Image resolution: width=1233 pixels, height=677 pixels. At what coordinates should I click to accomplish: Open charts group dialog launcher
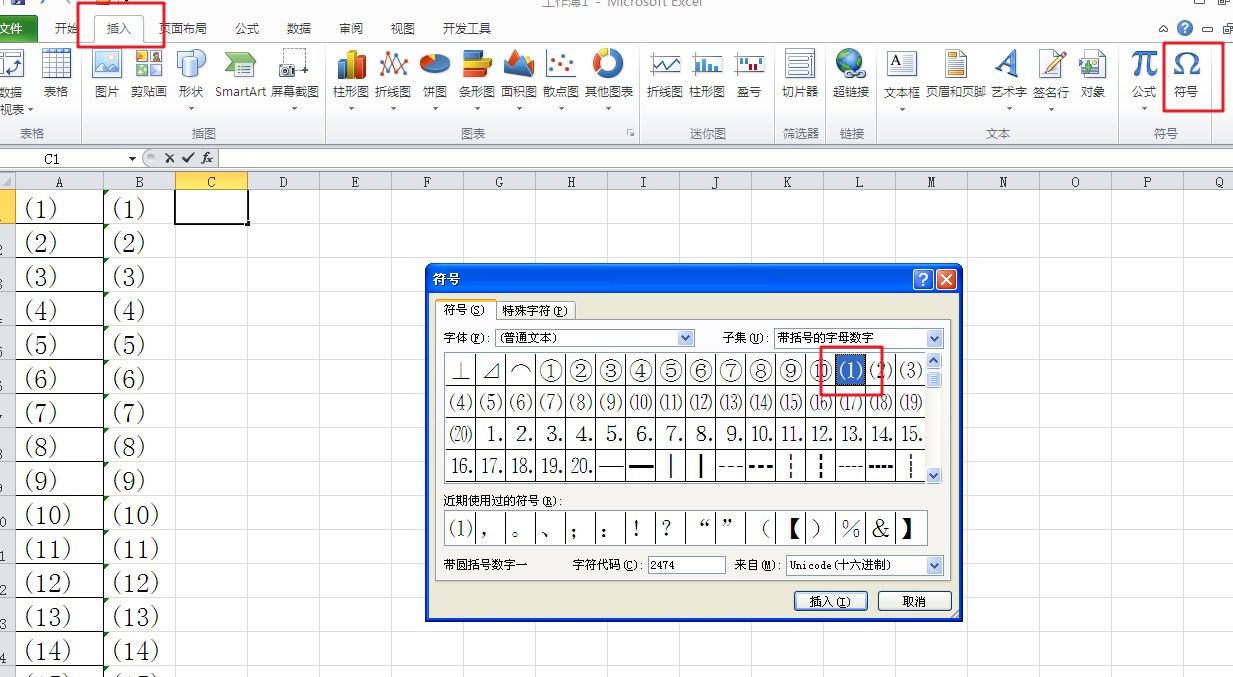[x=630, y=133]
